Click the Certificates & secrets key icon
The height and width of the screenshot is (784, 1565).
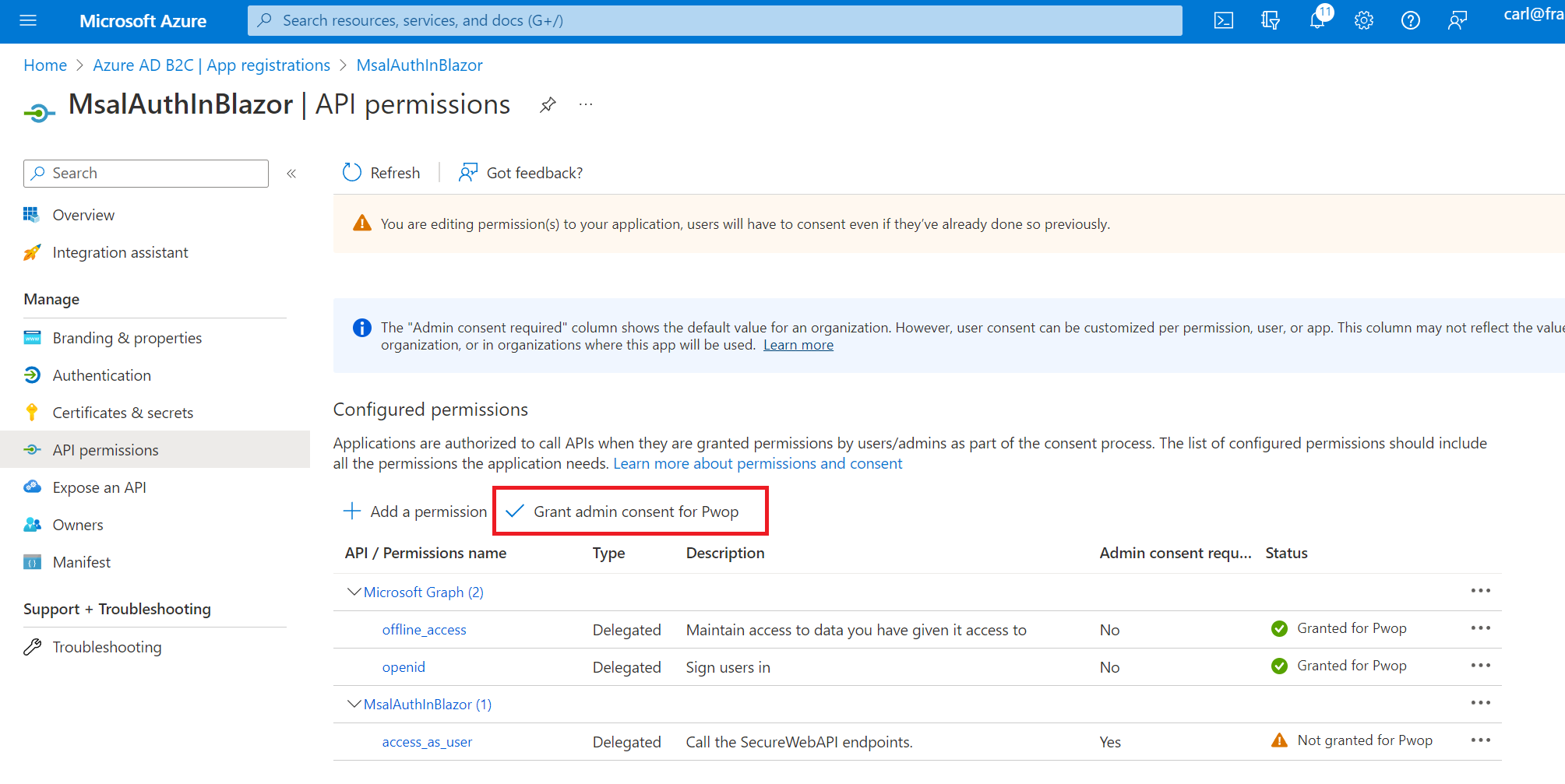point(32,412)
